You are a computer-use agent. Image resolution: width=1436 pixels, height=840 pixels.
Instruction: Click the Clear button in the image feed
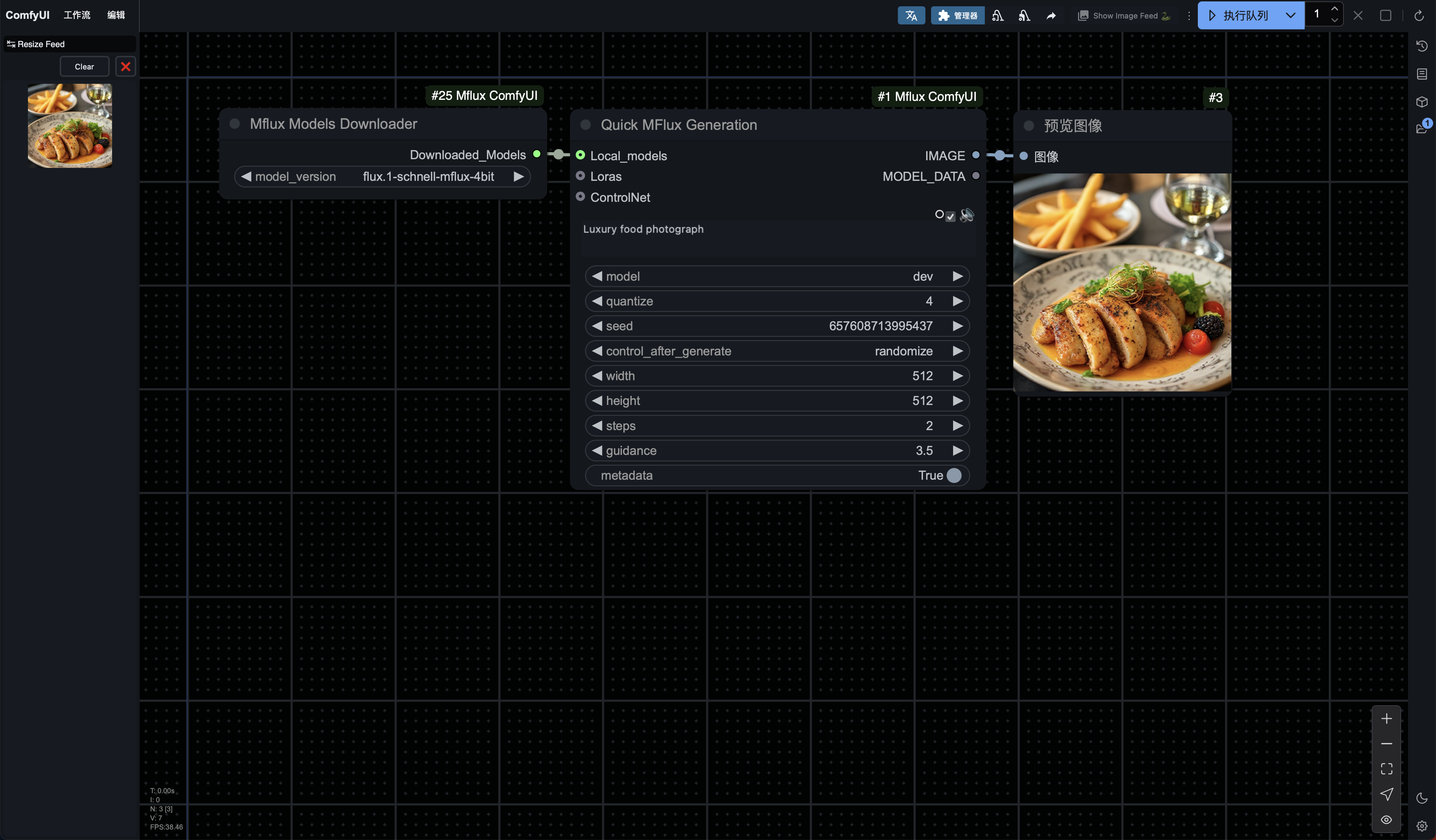pyautogui.click(x=84, y=67)
